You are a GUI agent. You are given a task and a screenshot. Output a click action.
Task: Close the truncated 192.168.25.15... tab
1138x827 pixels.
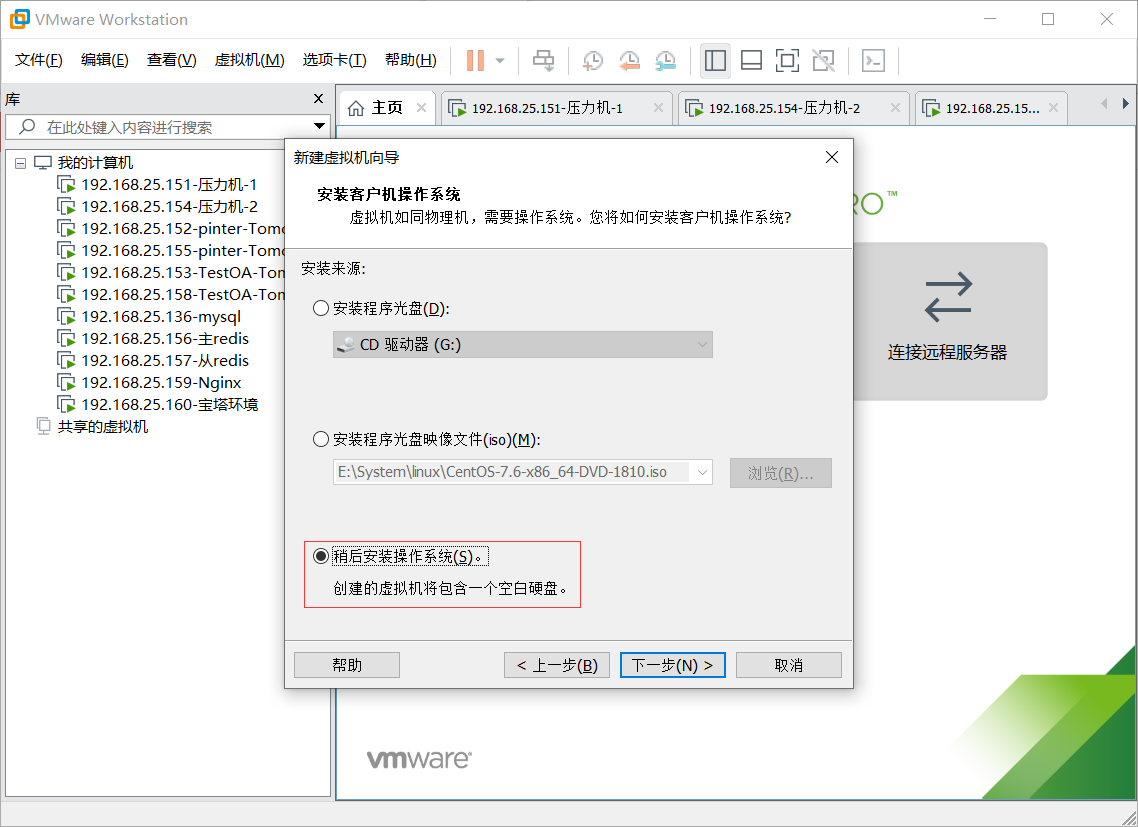1053,107
